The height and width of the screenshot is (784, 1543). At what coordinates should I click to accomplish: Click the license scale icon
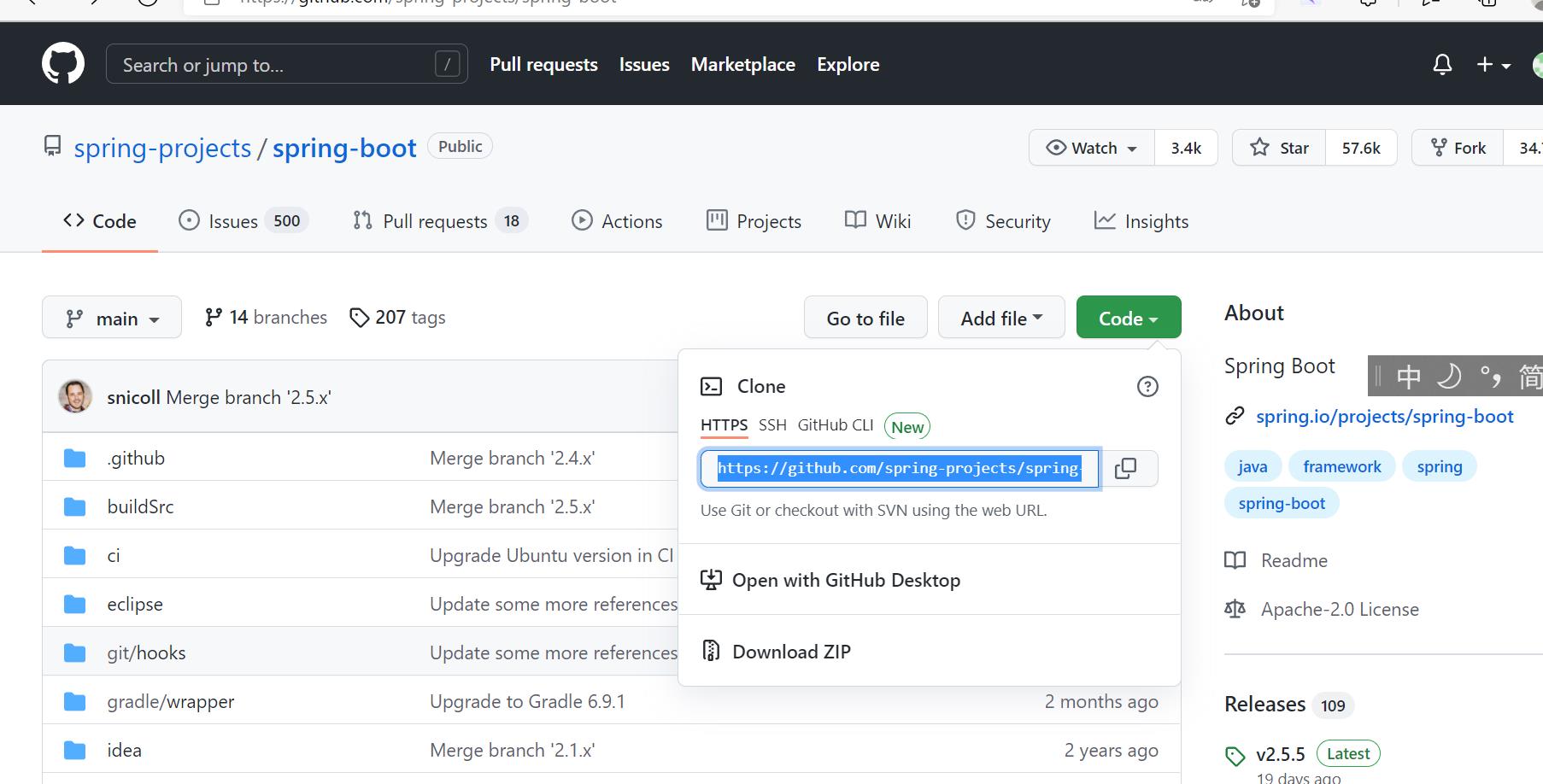[x=1235, y=609]
